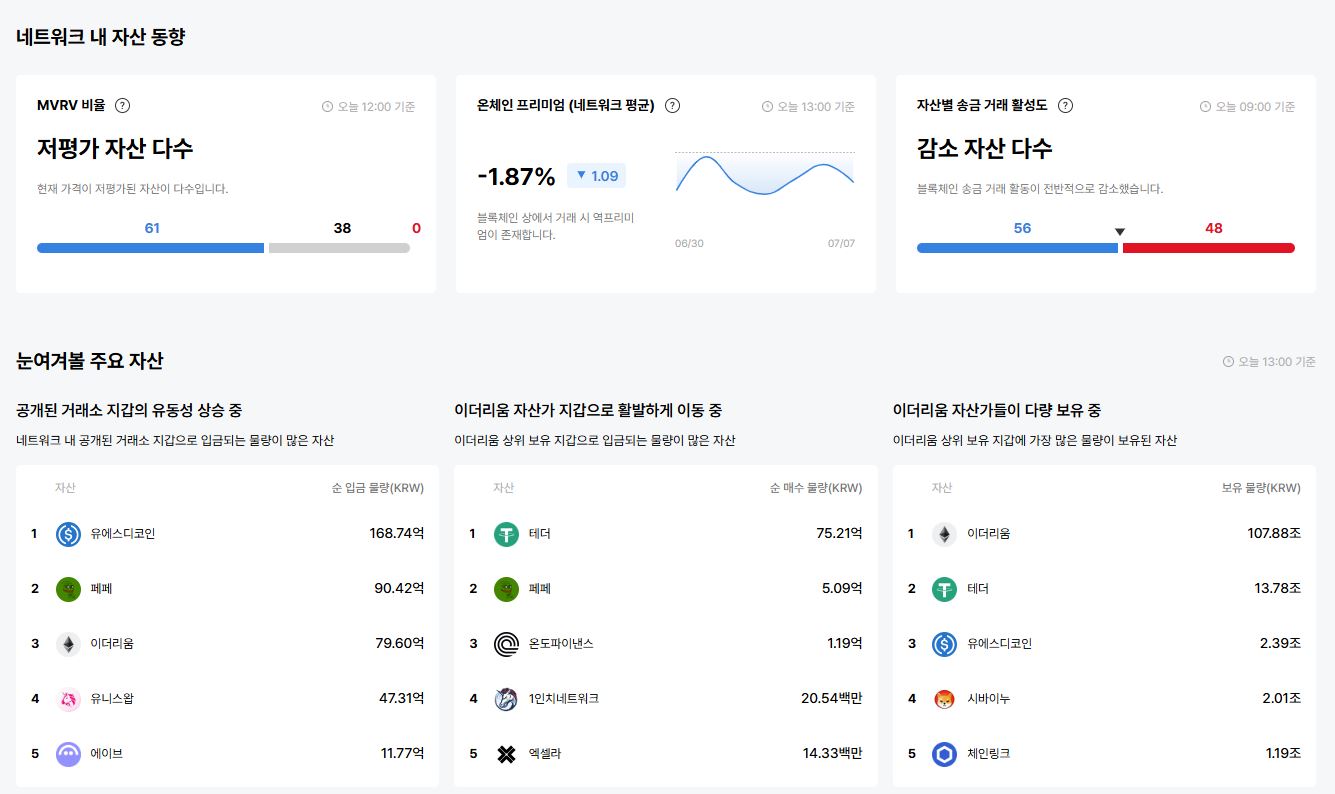Click the 눈여겨볼 주요 자산 section title

tap(90, 361)
